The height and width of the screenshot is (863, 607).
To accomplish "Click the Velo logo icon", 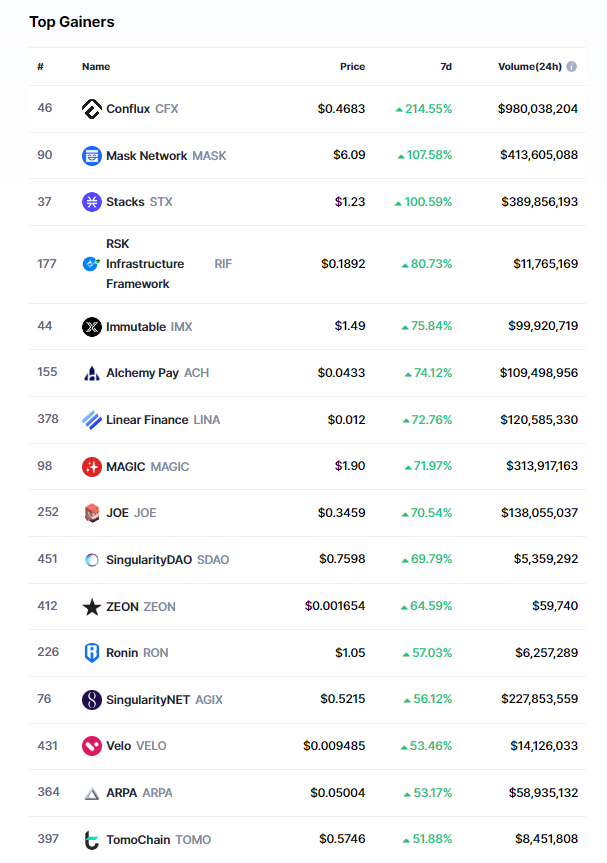I will pos(92,746).
